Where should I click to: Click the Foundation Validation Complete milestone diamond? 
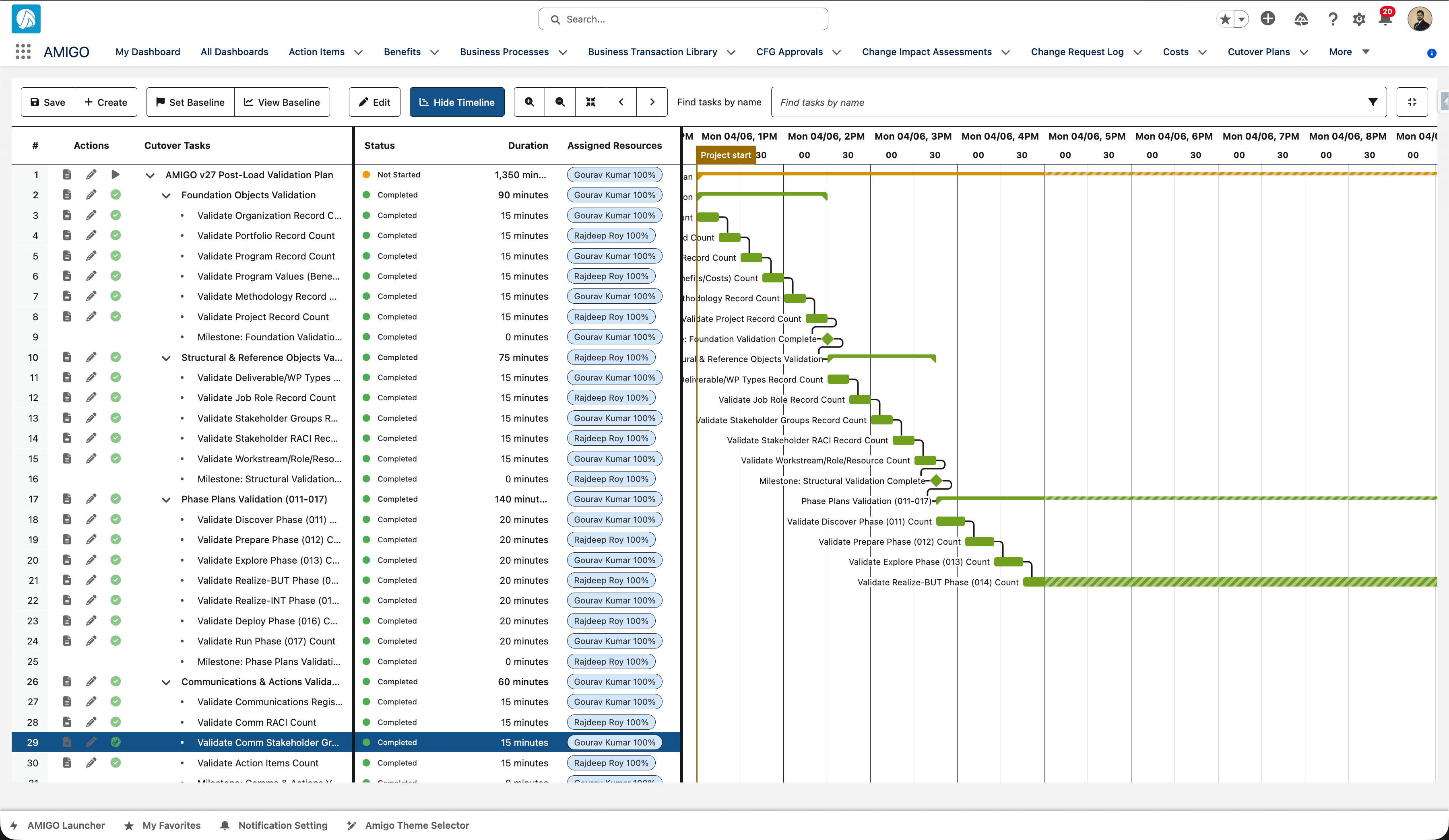[828, 339]
